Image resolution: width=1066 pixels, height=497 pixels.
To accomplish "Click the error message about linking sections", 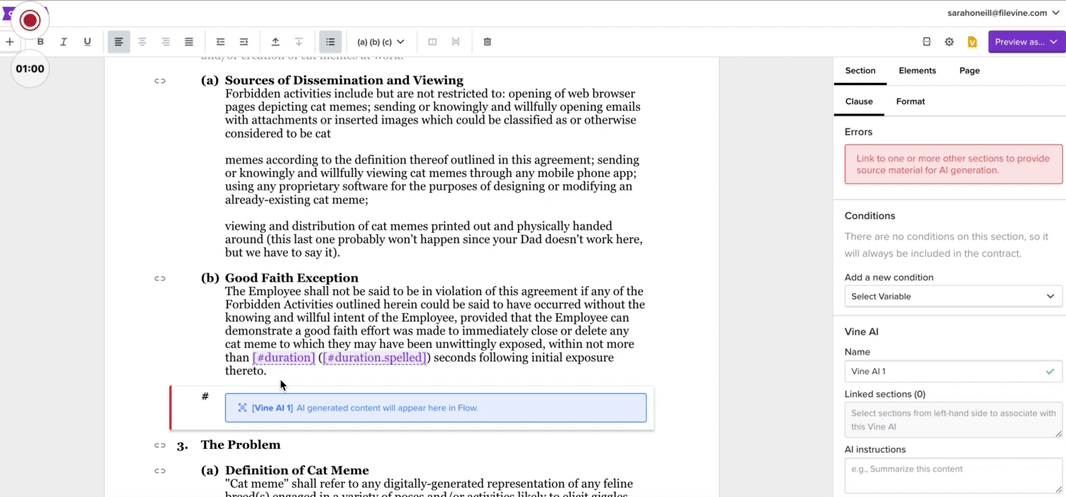I will (953, 164).
